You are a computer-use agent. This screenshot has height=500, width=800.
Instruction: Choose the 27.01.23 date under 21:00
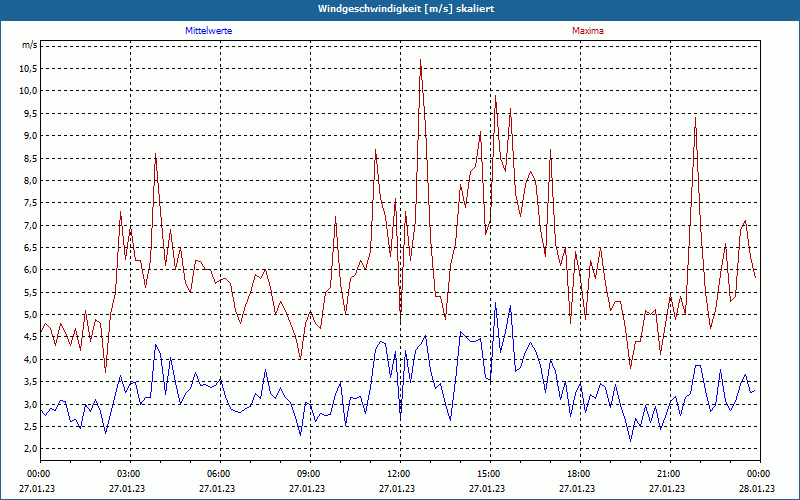coord(667,488)
